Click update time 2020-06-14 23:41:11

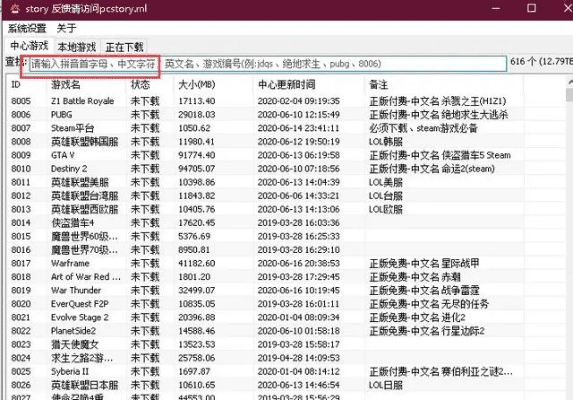[x=299, y=128]
